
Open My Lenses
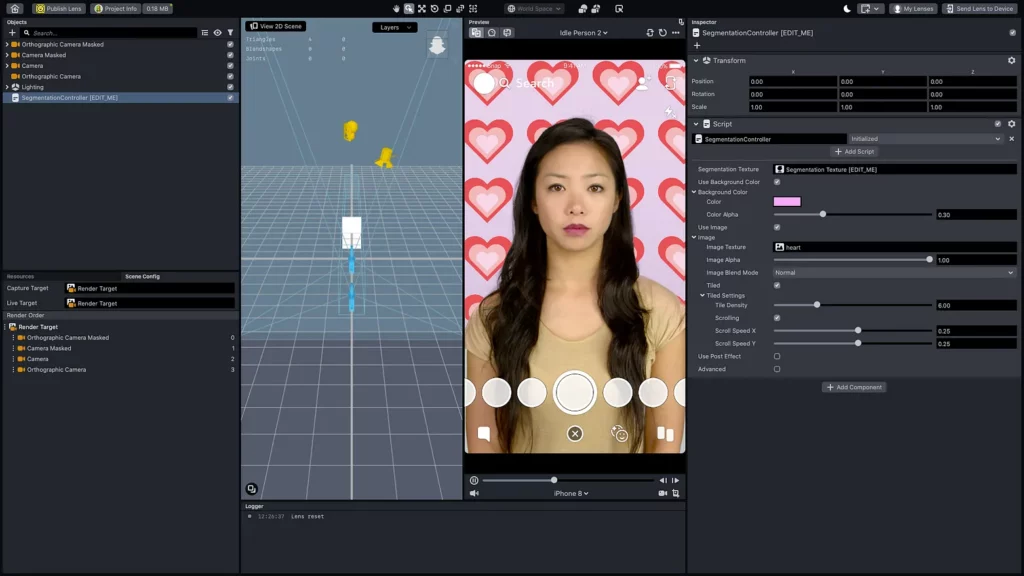(913, 8)
